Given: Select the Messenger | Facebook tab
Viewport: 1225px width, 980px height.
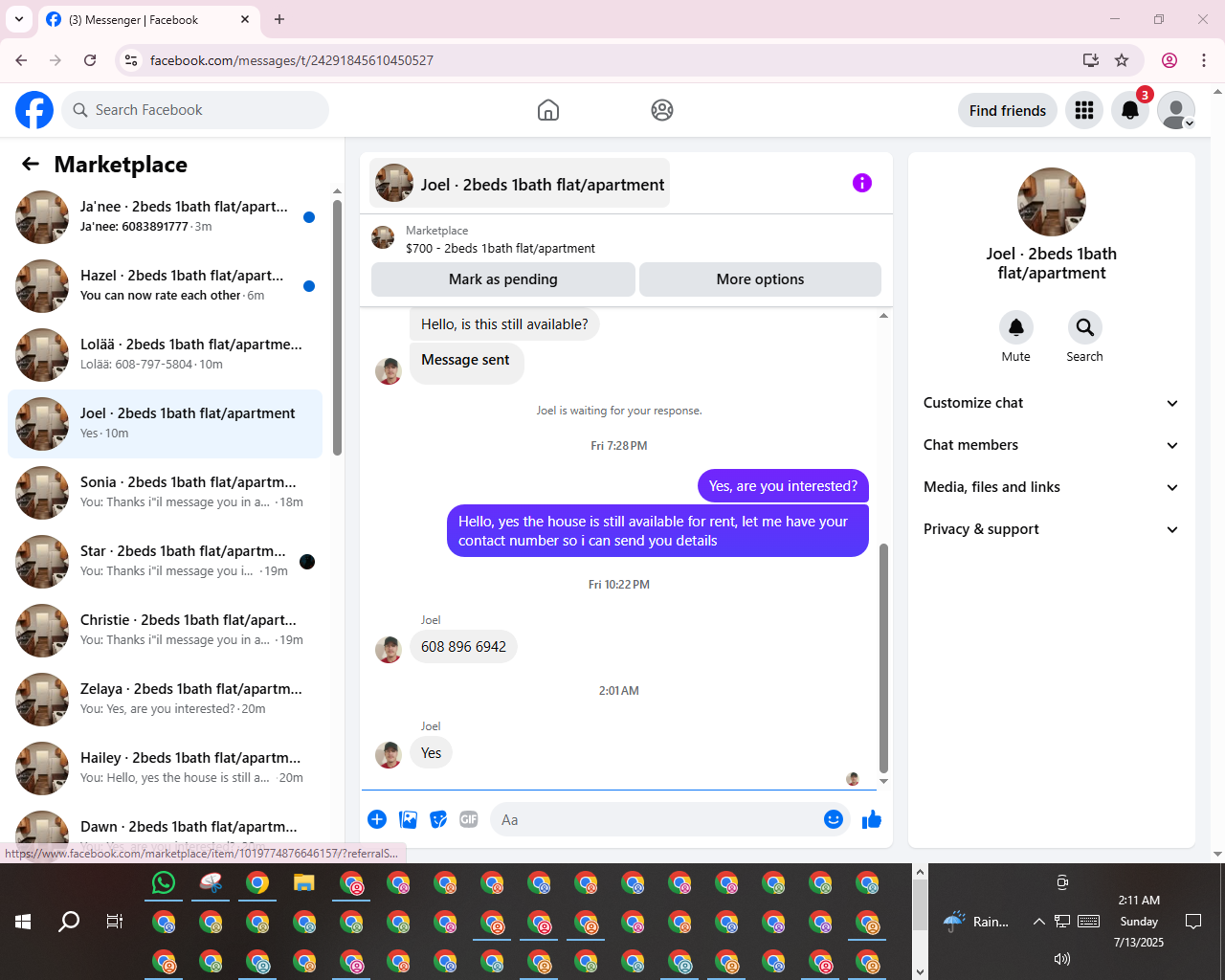Looking at the screenshot, I should click(x=148, y=19).
